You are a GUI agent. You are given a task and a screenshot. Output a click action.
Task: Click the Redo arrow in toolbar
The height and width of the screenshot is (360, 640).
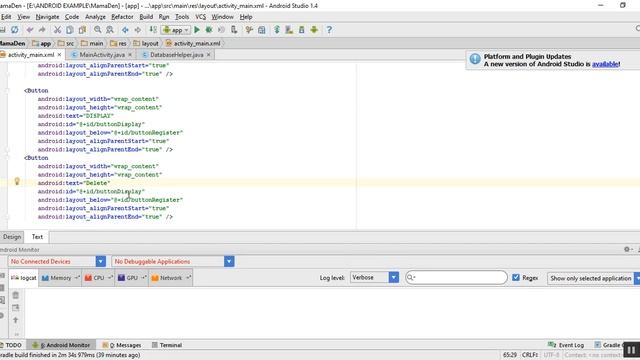(x=42, y=30)
